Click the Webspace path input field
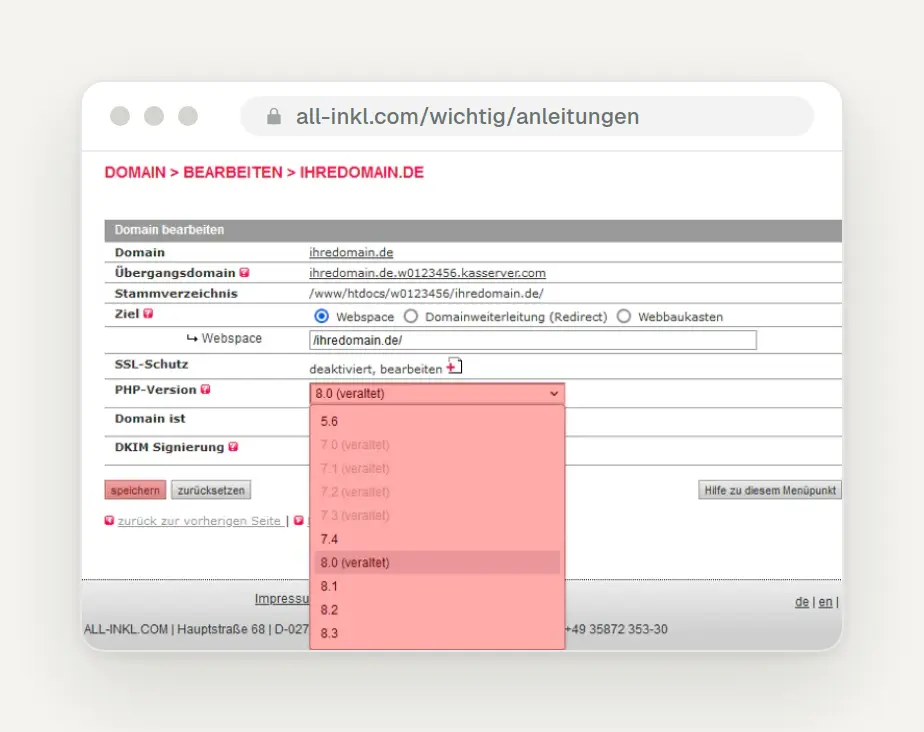 point(533,340)
